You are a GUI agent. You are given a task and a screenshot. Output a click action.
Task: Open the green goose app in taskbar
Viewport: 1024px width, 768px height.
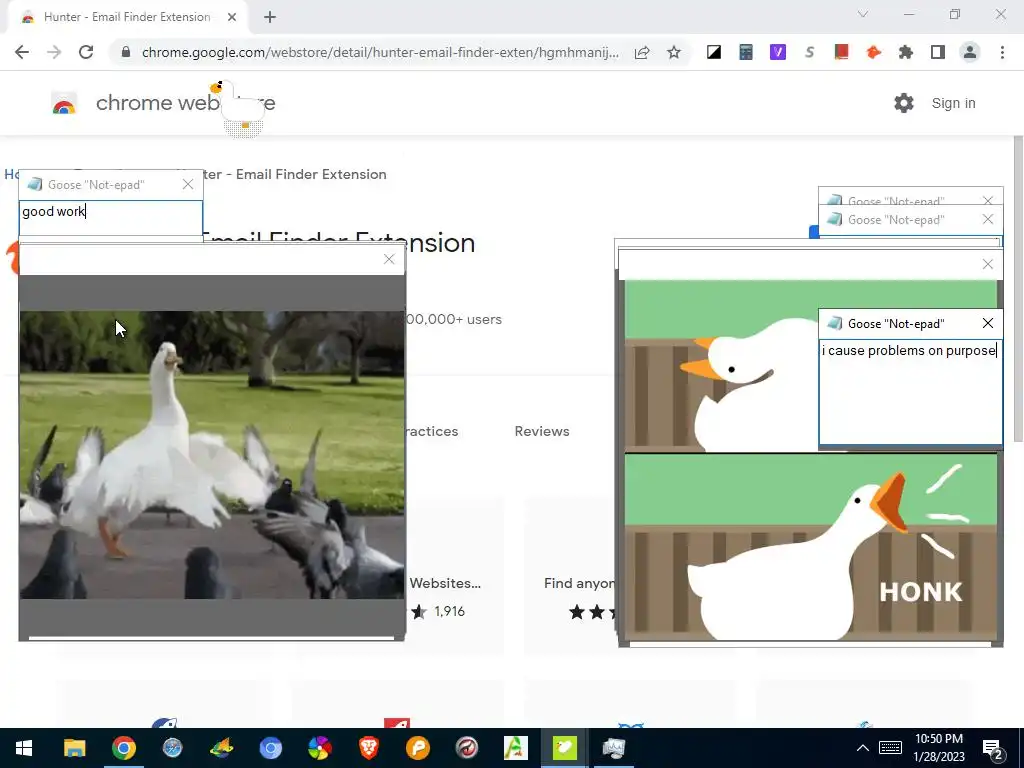pyautogui.click(x=565, y=748)
